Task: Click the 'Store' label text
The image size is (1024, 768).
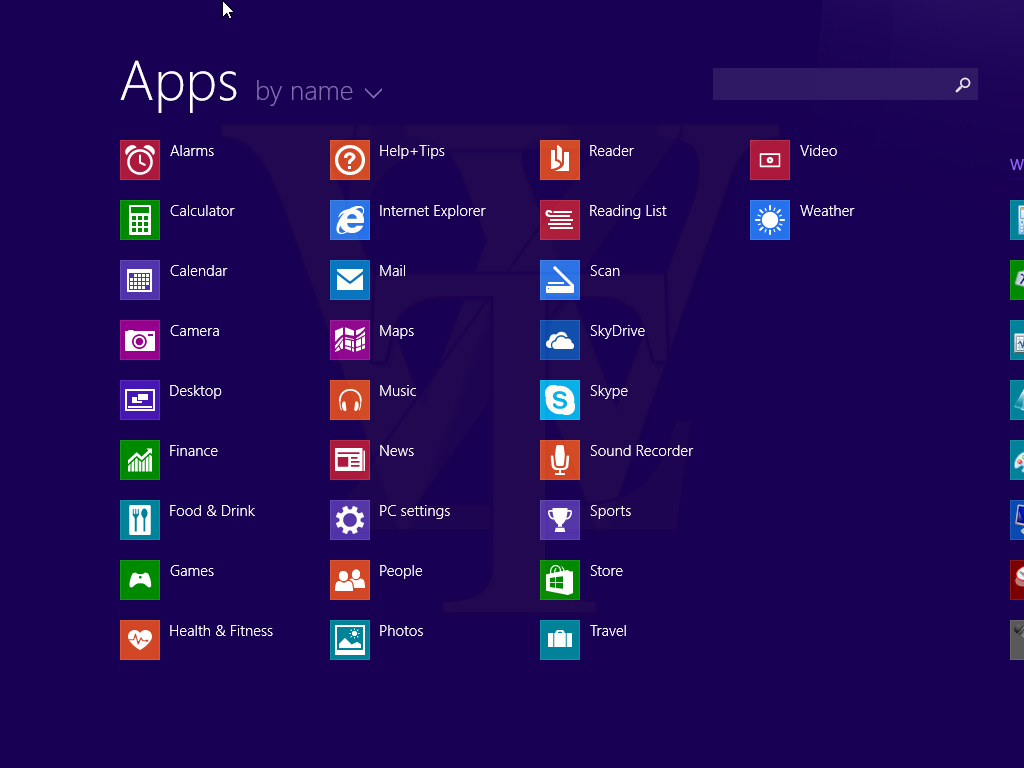Action: click(606, 571)
